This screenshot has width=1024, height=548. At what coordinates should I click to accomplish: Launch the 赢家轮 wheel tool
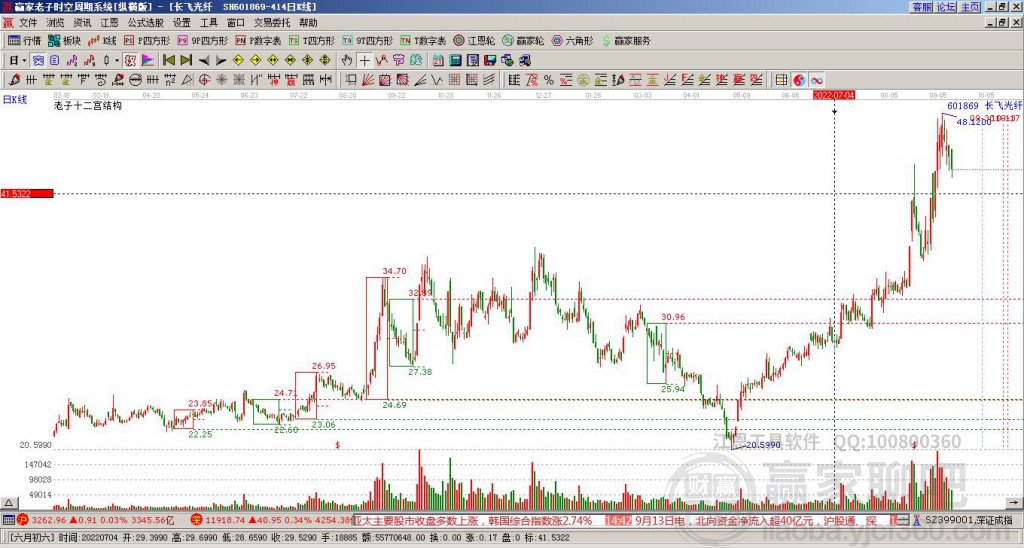pos(523,40)
